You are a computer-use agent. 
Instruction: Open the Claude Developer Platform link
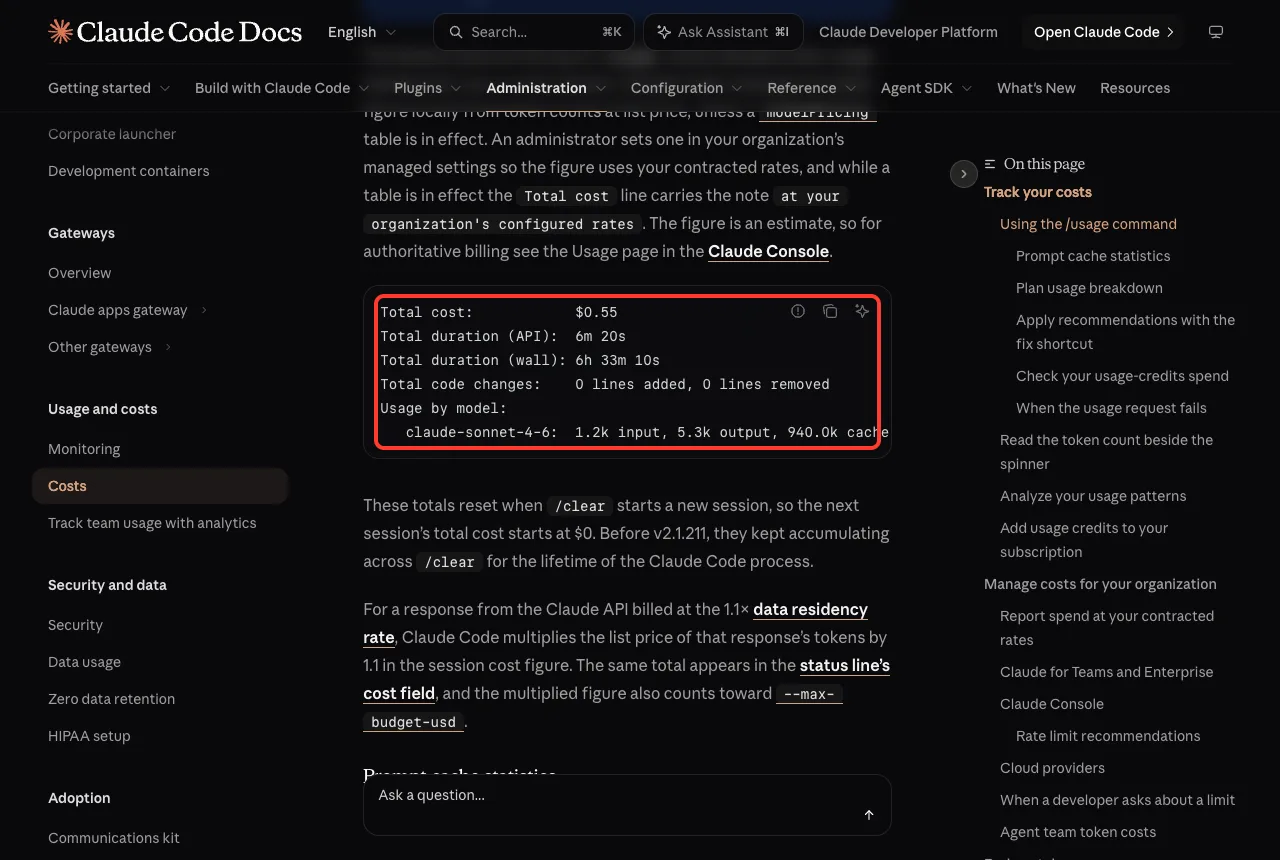click(908, 32)
